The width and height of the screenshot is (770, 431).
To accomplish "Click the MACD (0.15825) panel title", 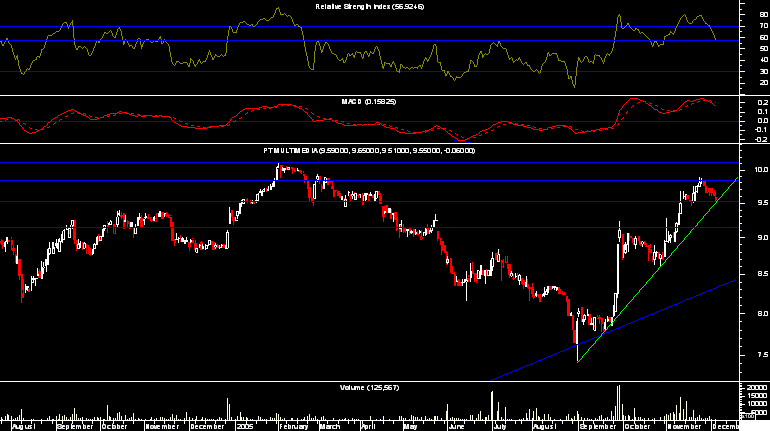I will pyautogui.click(x=369, y=102).
